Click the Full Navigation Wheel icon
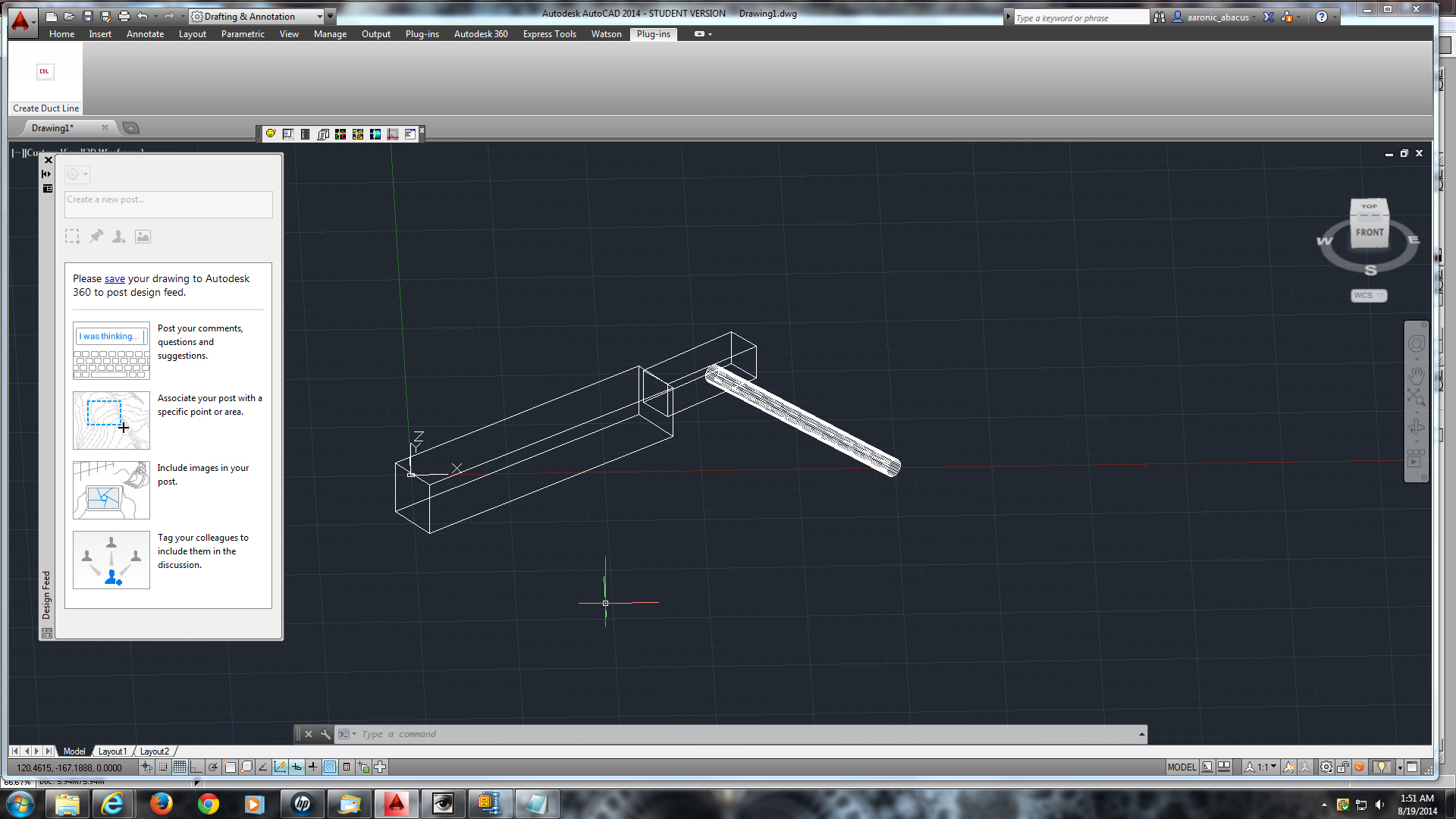The height and width of the screenshot is (819, 1456). [1416, 344]
